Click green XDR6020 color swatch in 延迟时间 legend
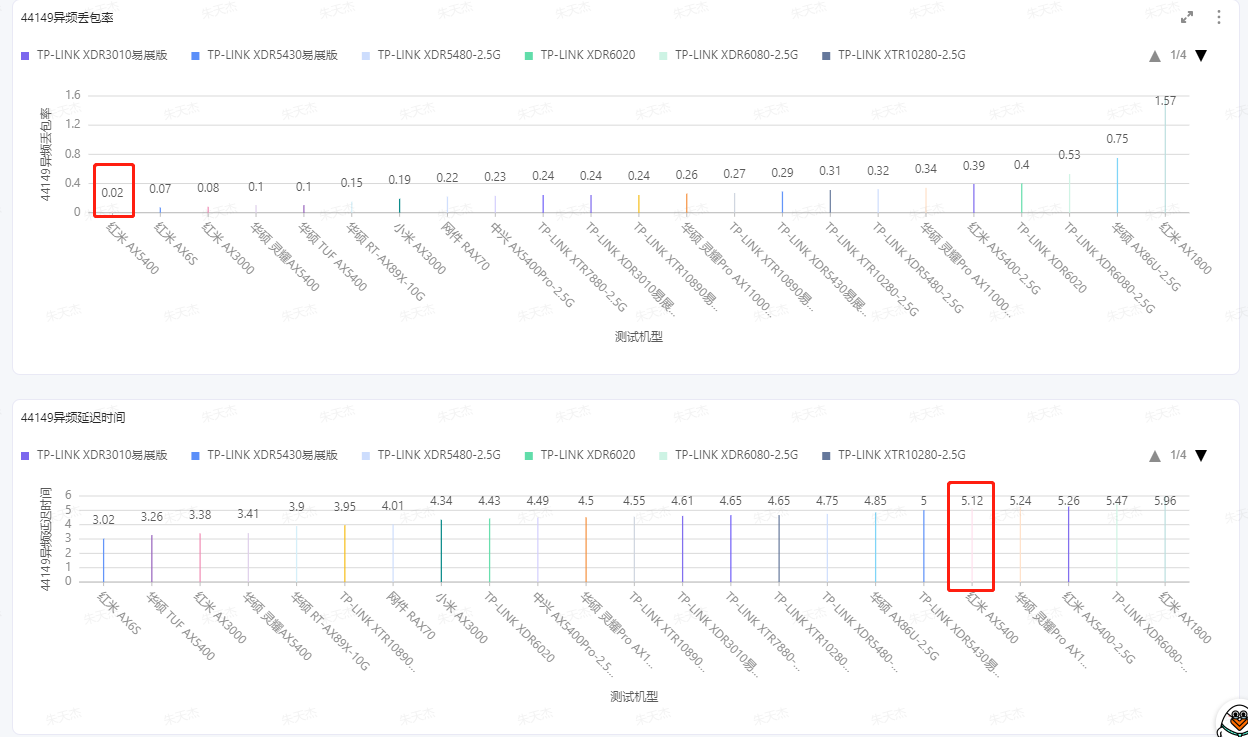1248x737 pixels. [x=530, y=455]
